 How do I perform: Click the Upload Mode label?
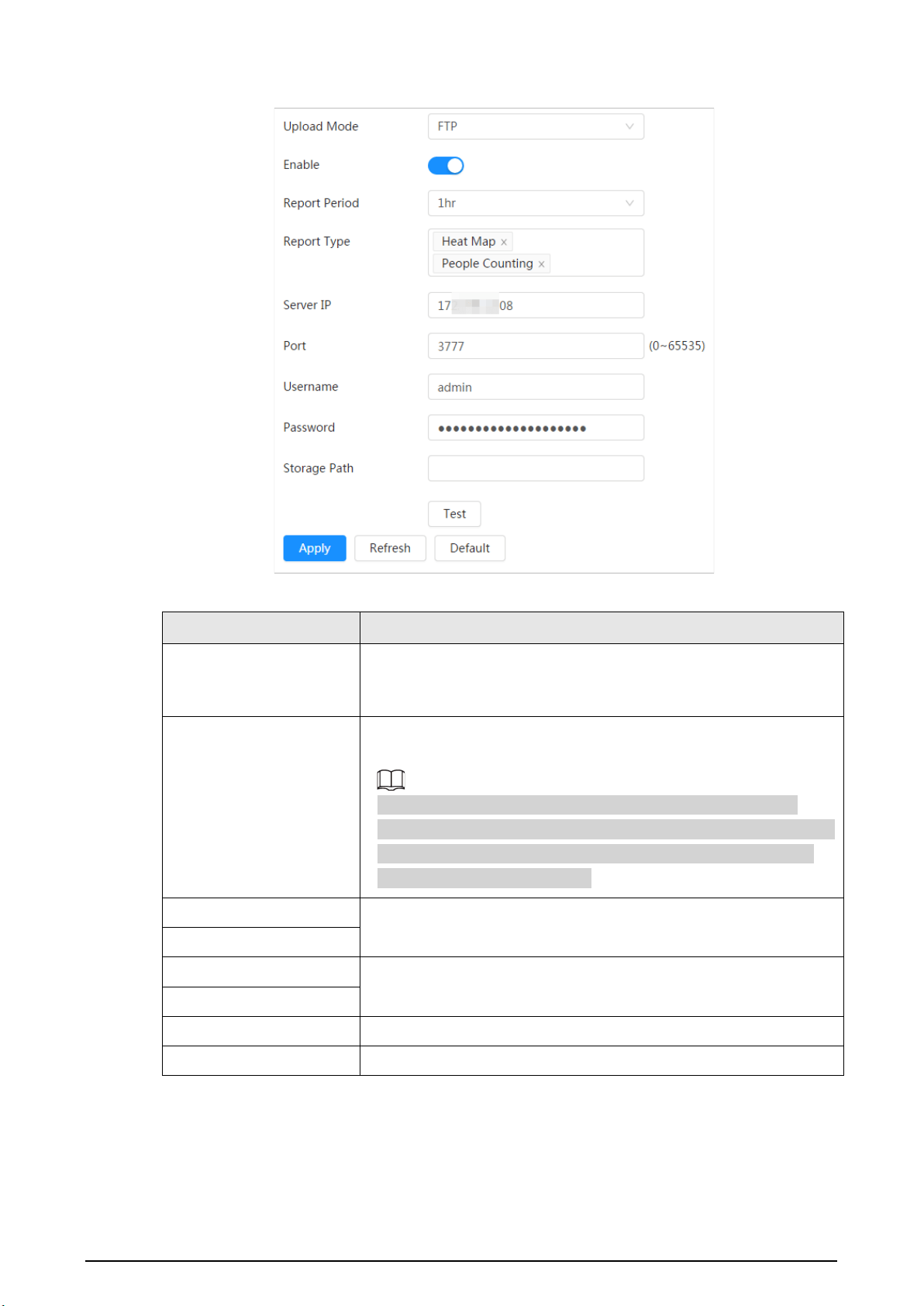click(321, 126)
